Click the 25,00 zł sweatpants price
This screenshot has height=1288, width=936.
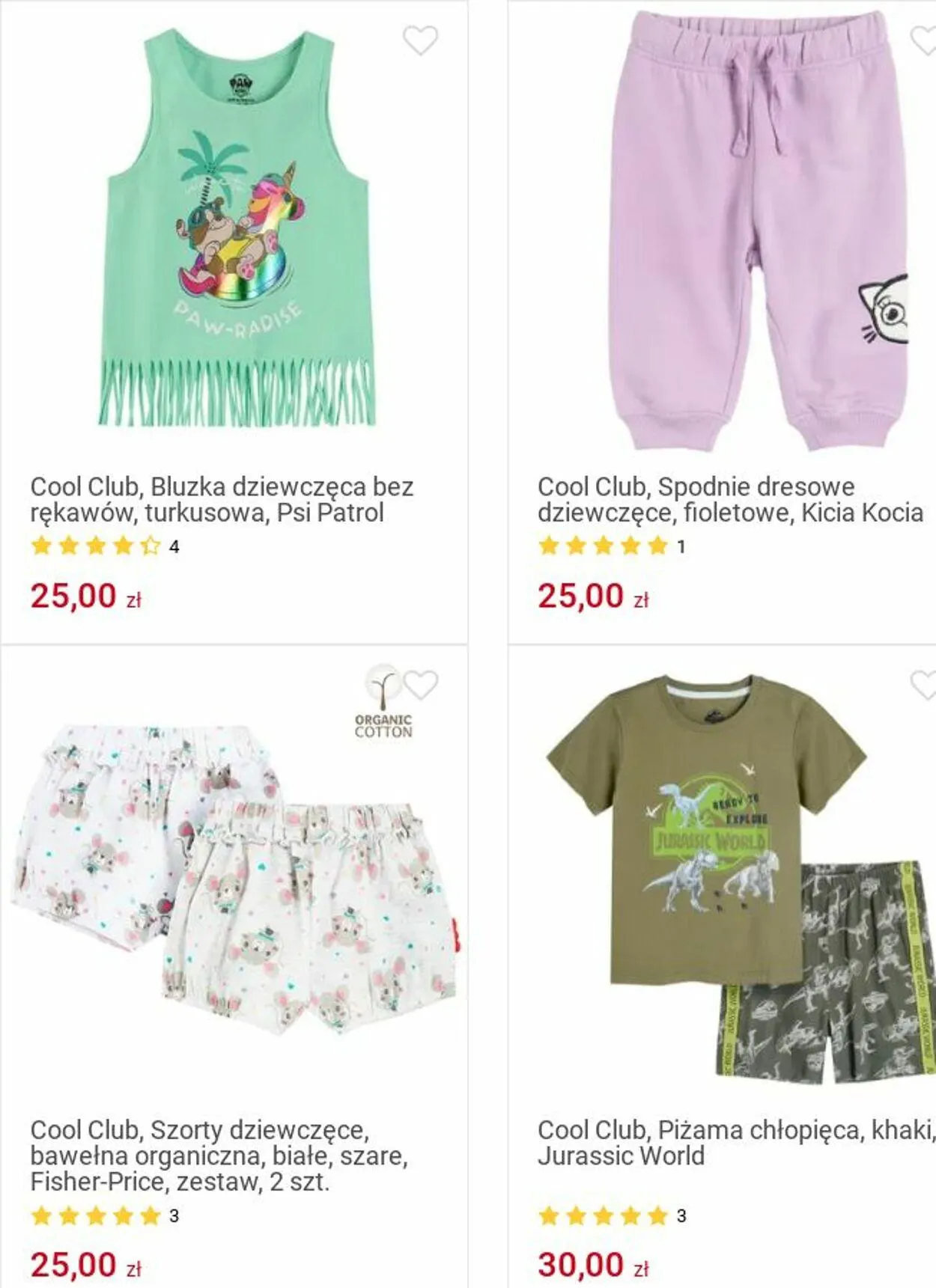(593, 596)
